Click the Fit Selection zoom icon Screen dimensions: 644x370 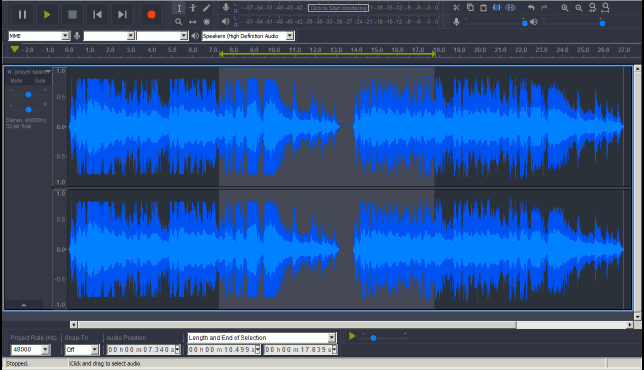pyautogui.click(x=592, y=8)
